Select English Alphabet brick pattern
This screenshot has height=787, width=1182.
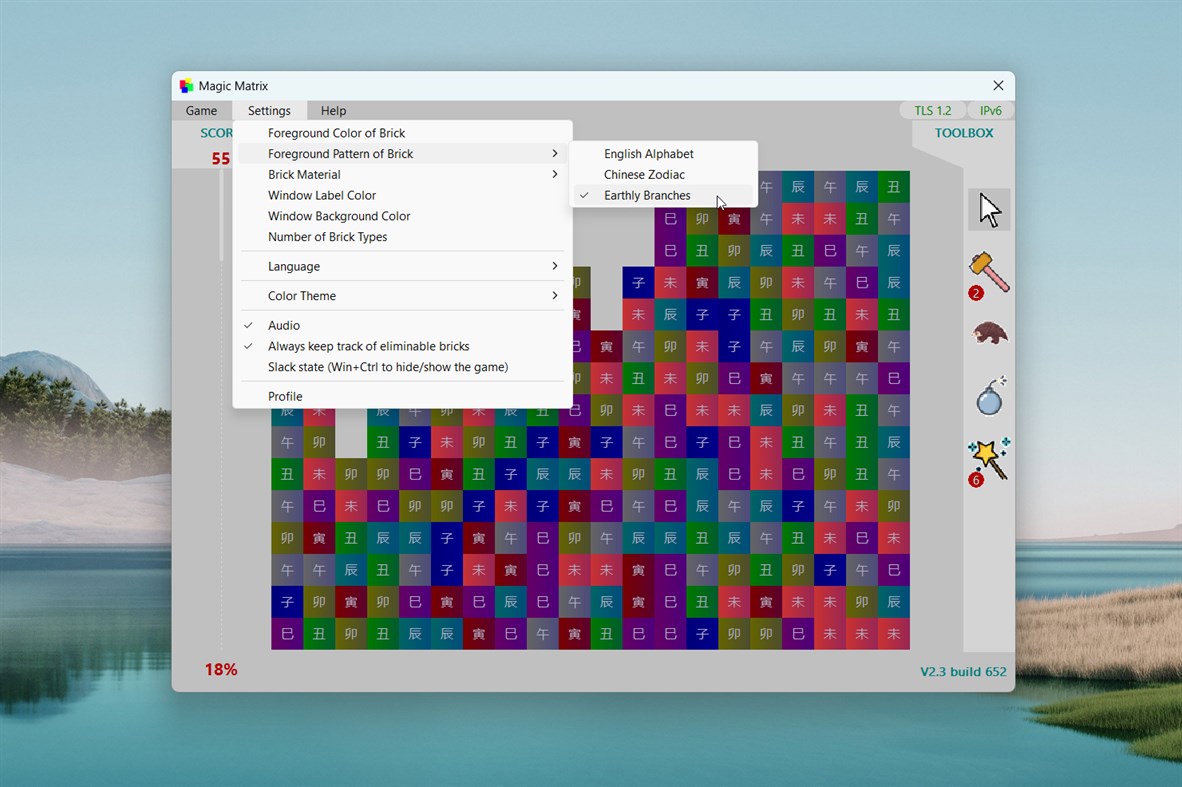[648, 153]
